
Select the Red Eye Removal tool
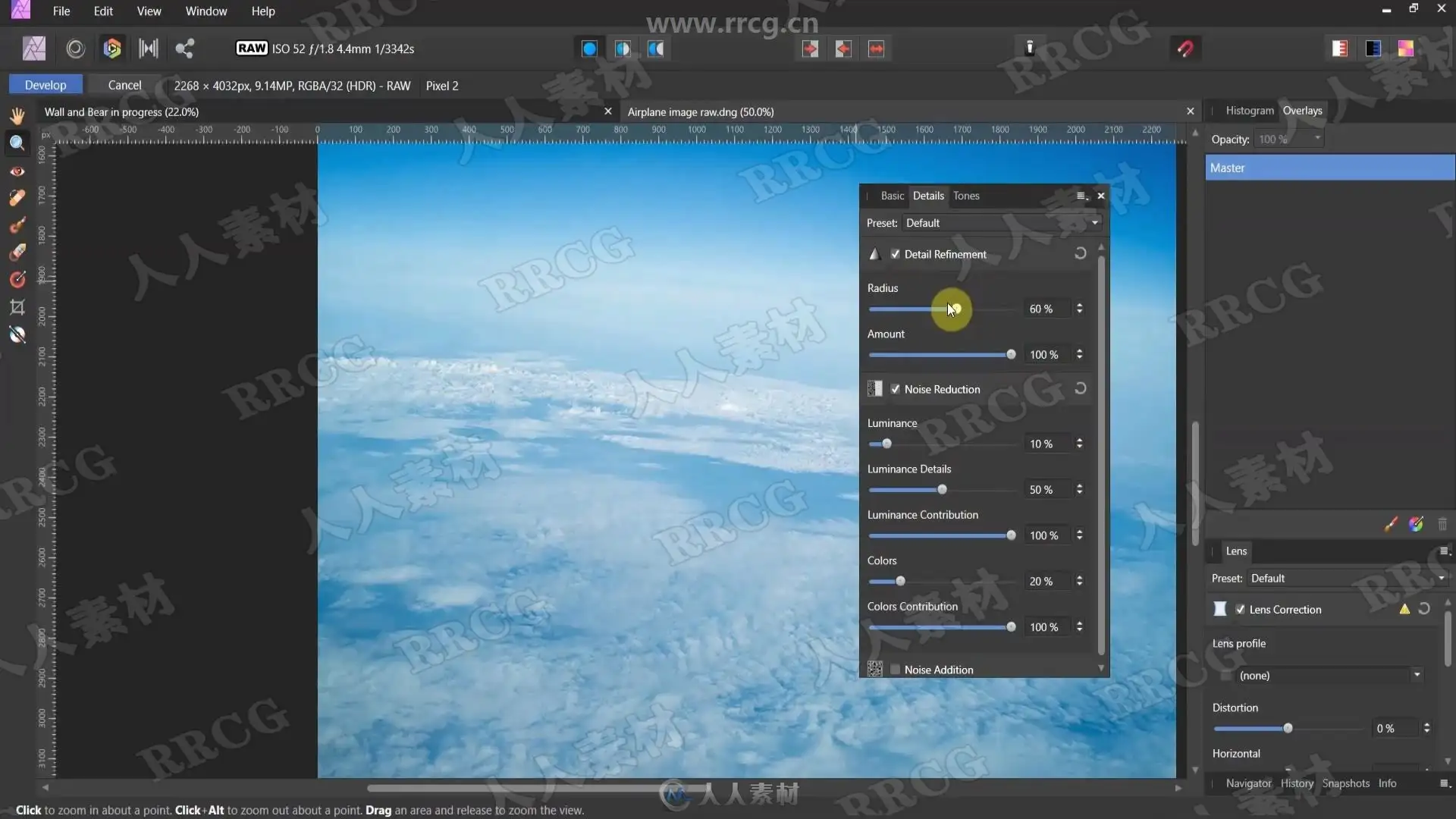(x=17, y=171)
